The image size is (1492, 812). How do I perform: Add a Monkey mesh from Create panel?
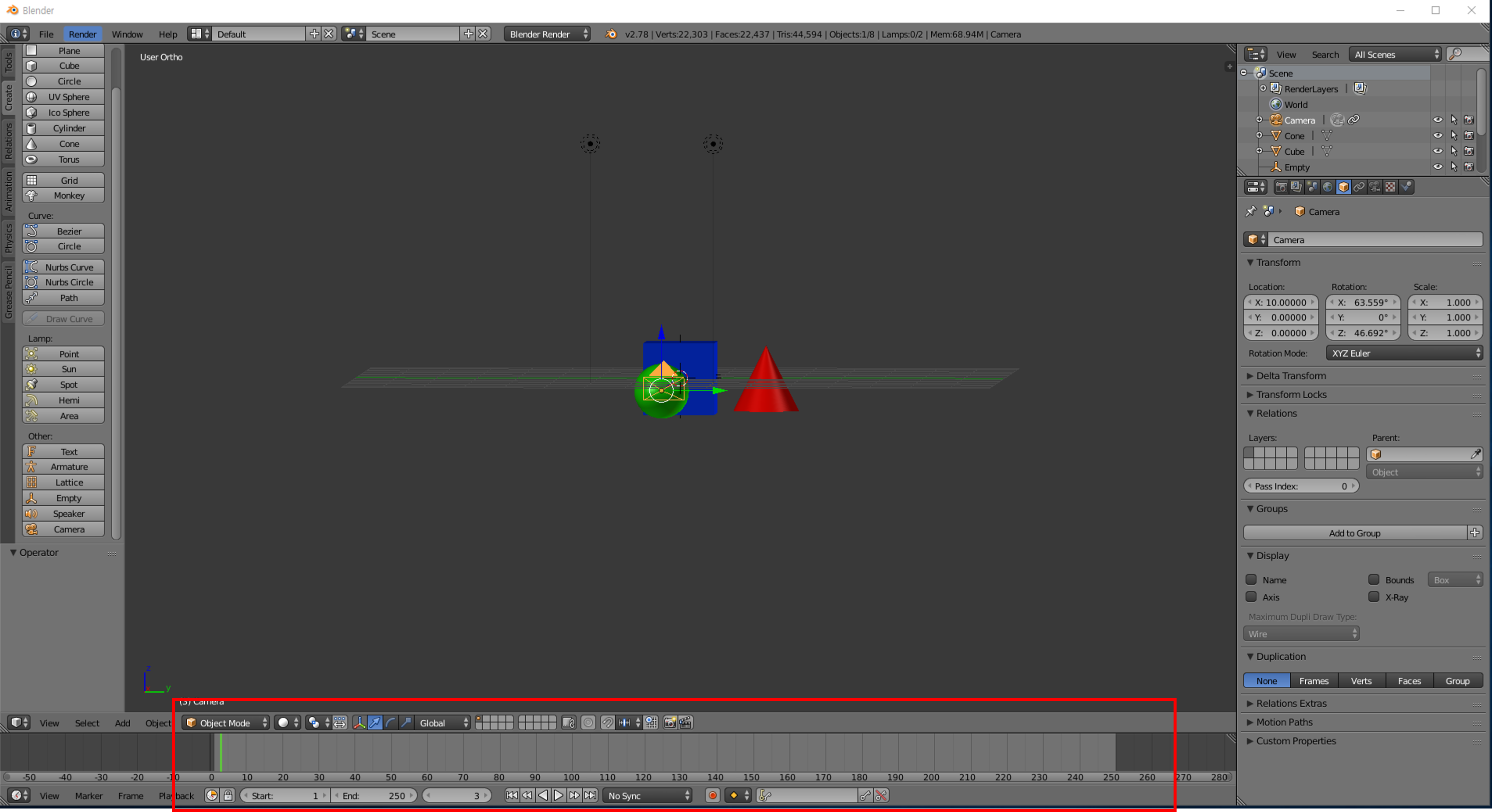64,196
